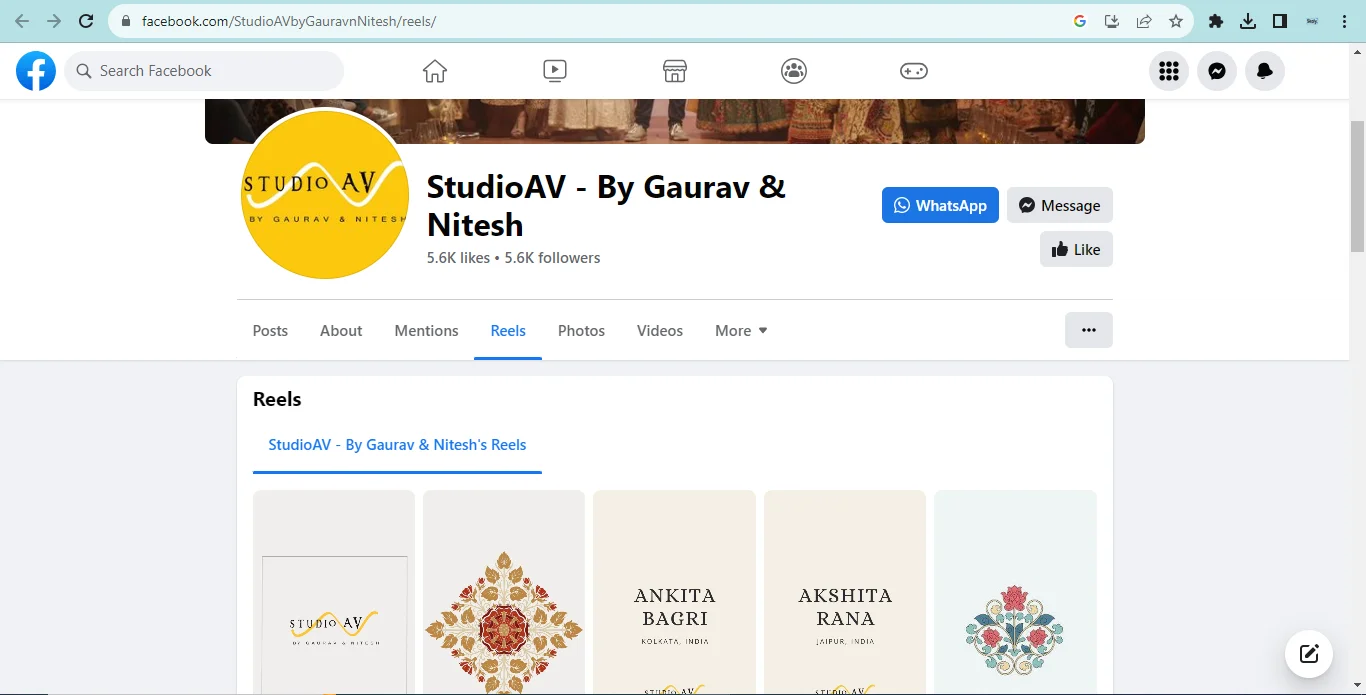The width and height of the screenshot is (1366, 695).
Task: Click the page cover photo
Action: click(675, 121)
